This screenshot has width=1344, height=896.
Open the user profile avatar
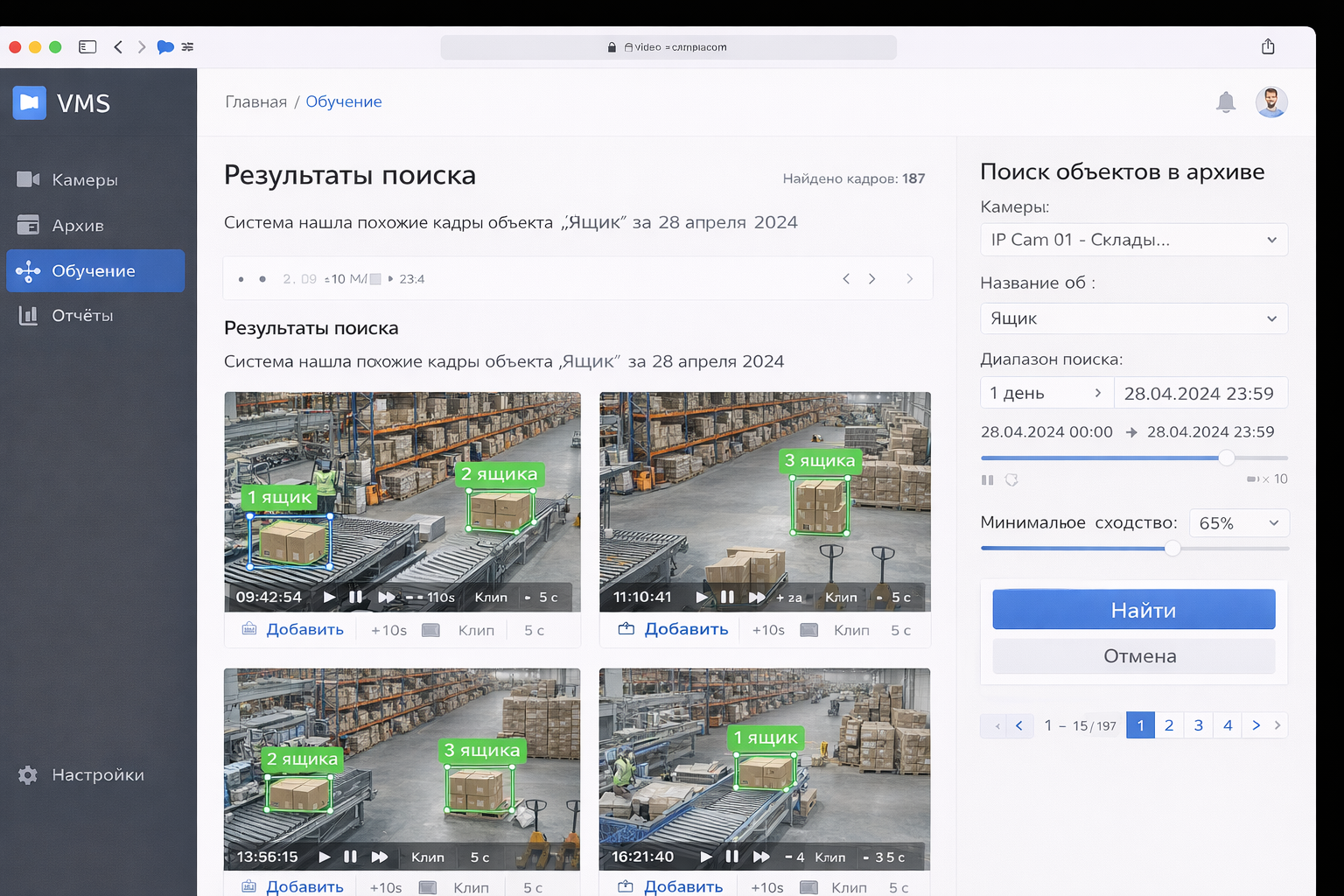pyautogui.click(x=1270, y=102)
